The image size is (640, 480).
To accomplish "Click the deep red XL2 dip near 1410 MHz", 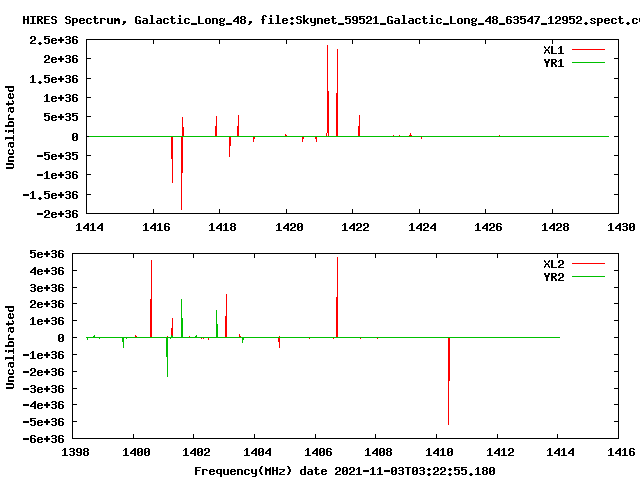I will tap(449, 381).
